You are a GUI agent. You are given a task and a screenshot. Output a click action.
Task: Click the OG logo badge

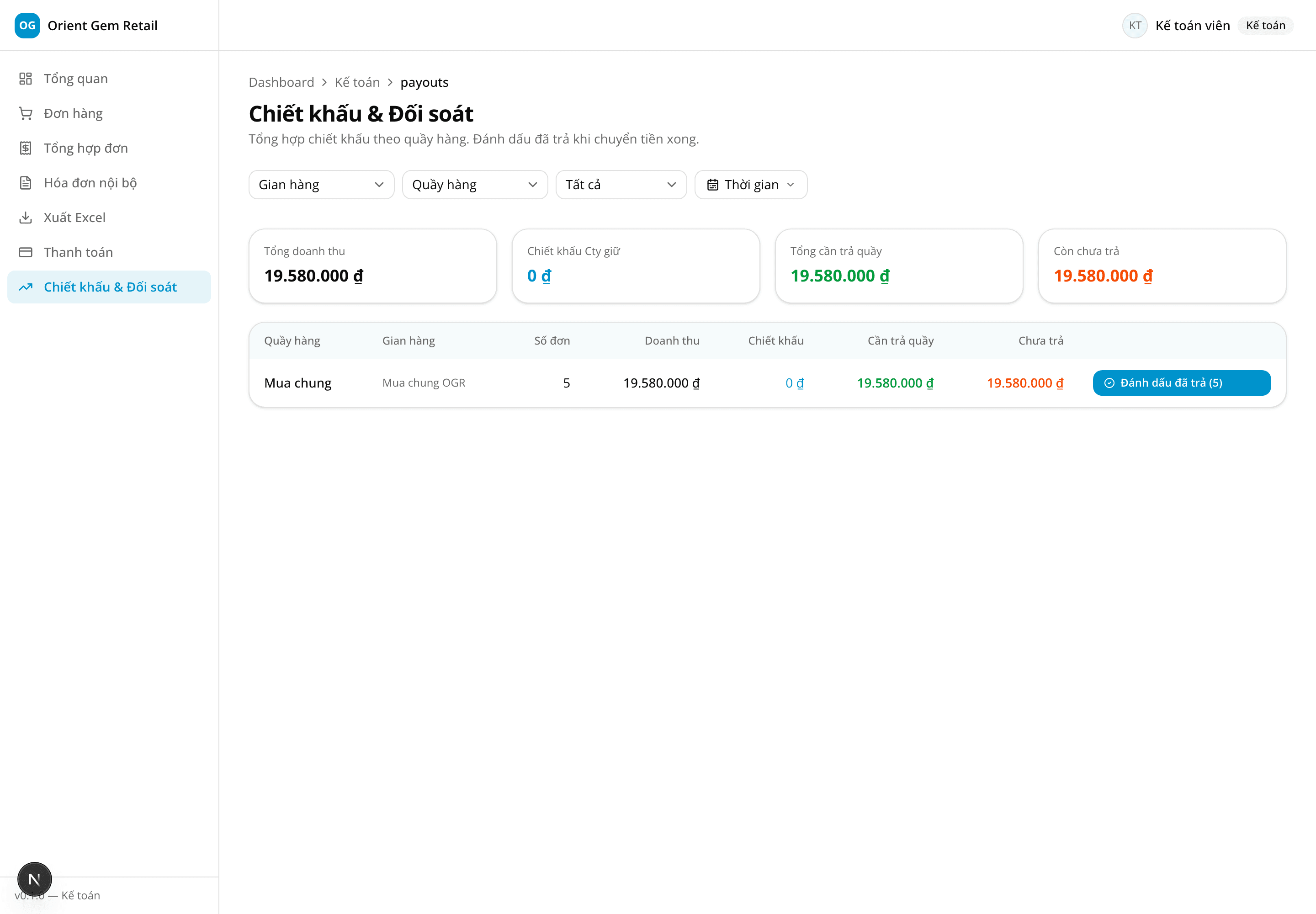click(27, 25)
